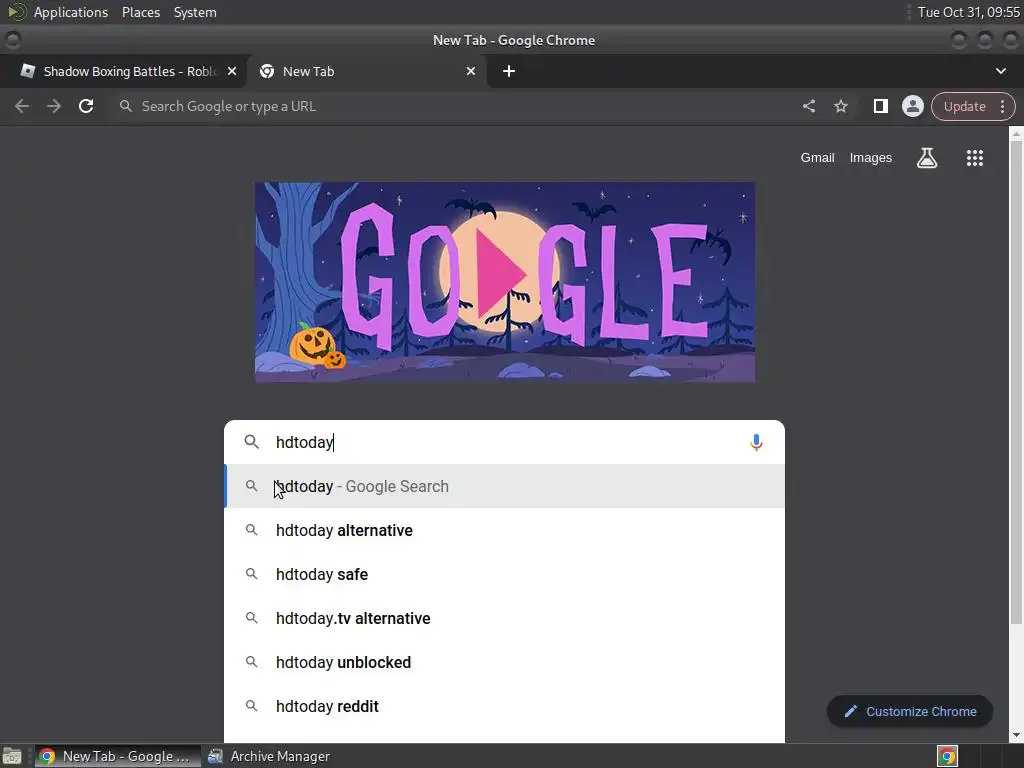Click into the hdtoday search input
The image size is (1024, 768).
pos(504,442)
